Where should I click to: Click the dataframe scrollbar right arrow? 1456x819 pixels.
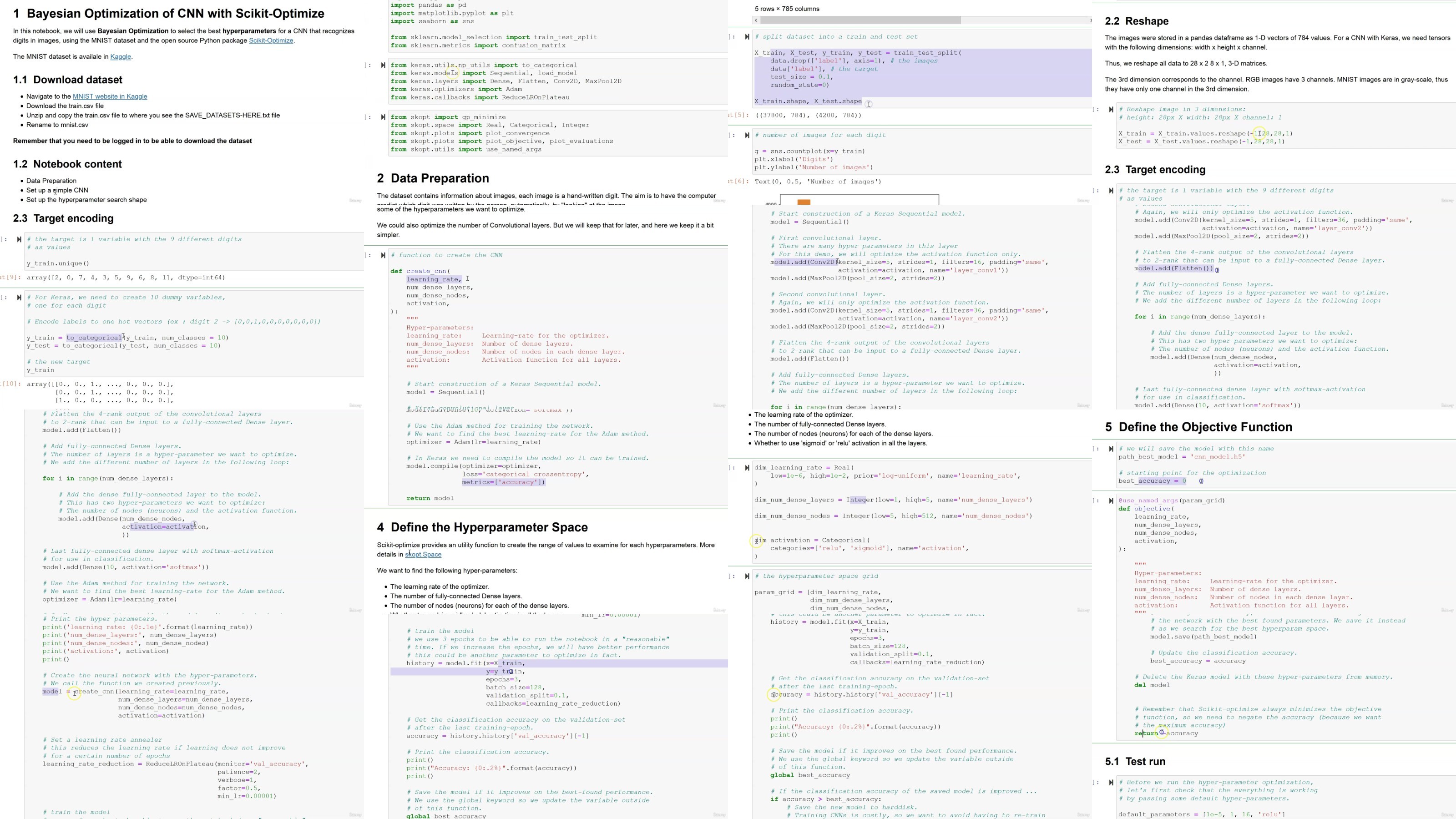1090,20
